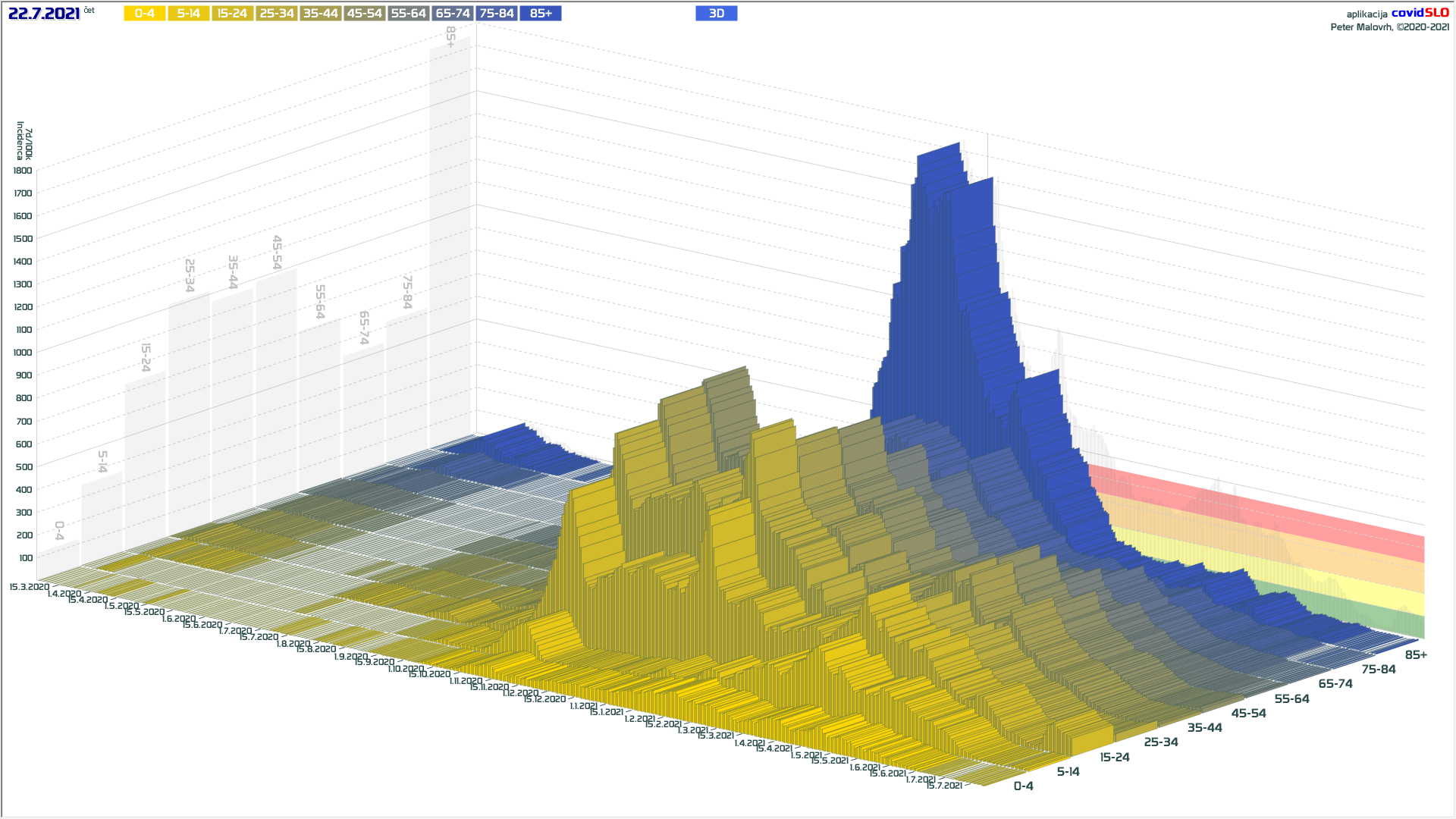Click the 35-44 legend button
This screenshot has height=819, width=1456.
321,14
